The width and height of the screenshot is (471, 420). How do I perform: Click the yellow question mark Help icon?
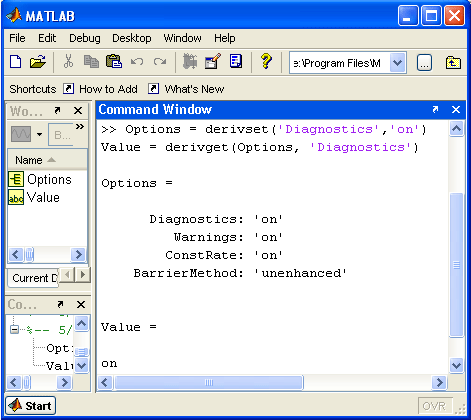[266, 62]
